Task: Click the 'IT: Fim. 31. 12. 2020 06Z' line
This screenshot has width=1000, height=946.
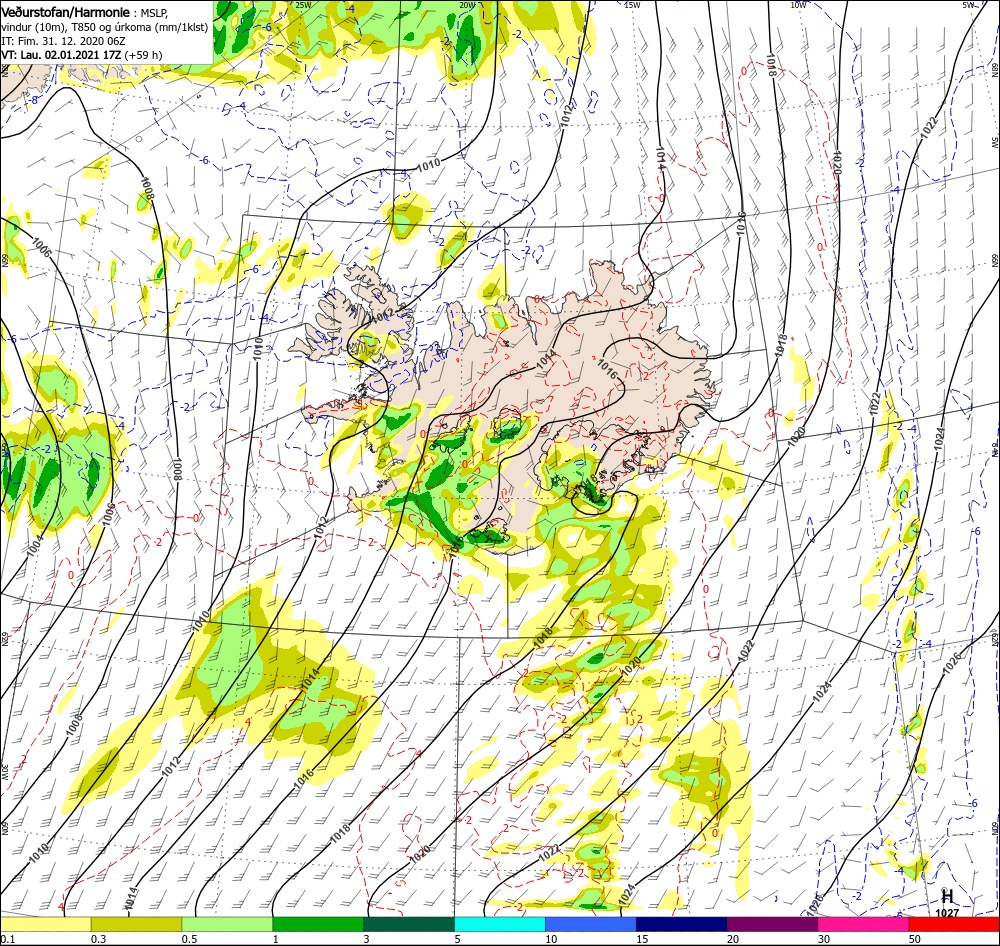Action: pyautogui.click(x=63, y=41)
